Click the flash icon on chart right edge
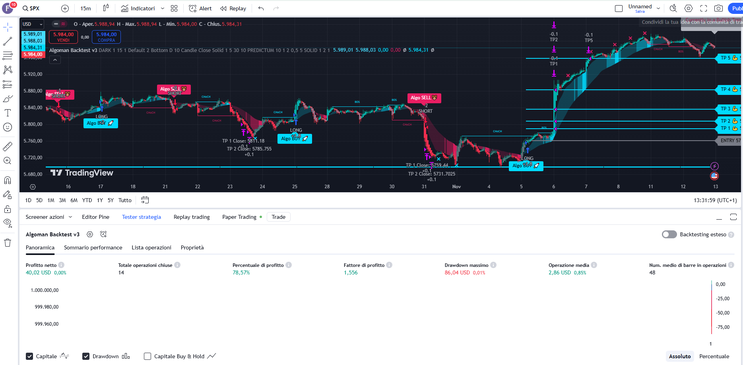 point(715,166)
